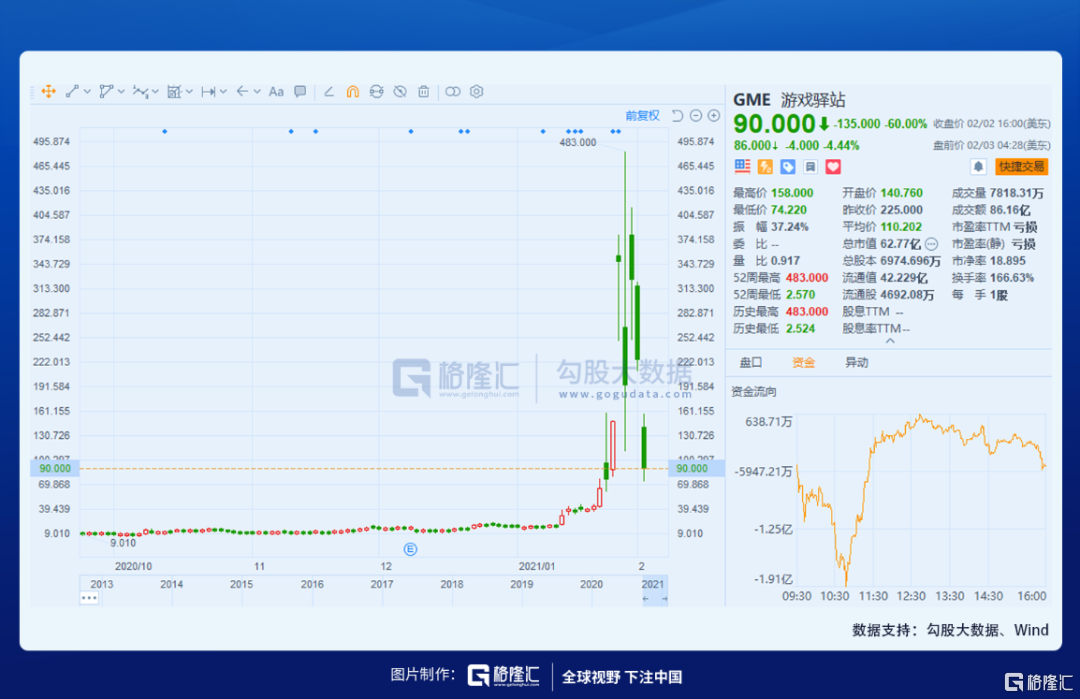Click the 2021 timeline range selector
1080x699 pixels.
tap(653, 584)
